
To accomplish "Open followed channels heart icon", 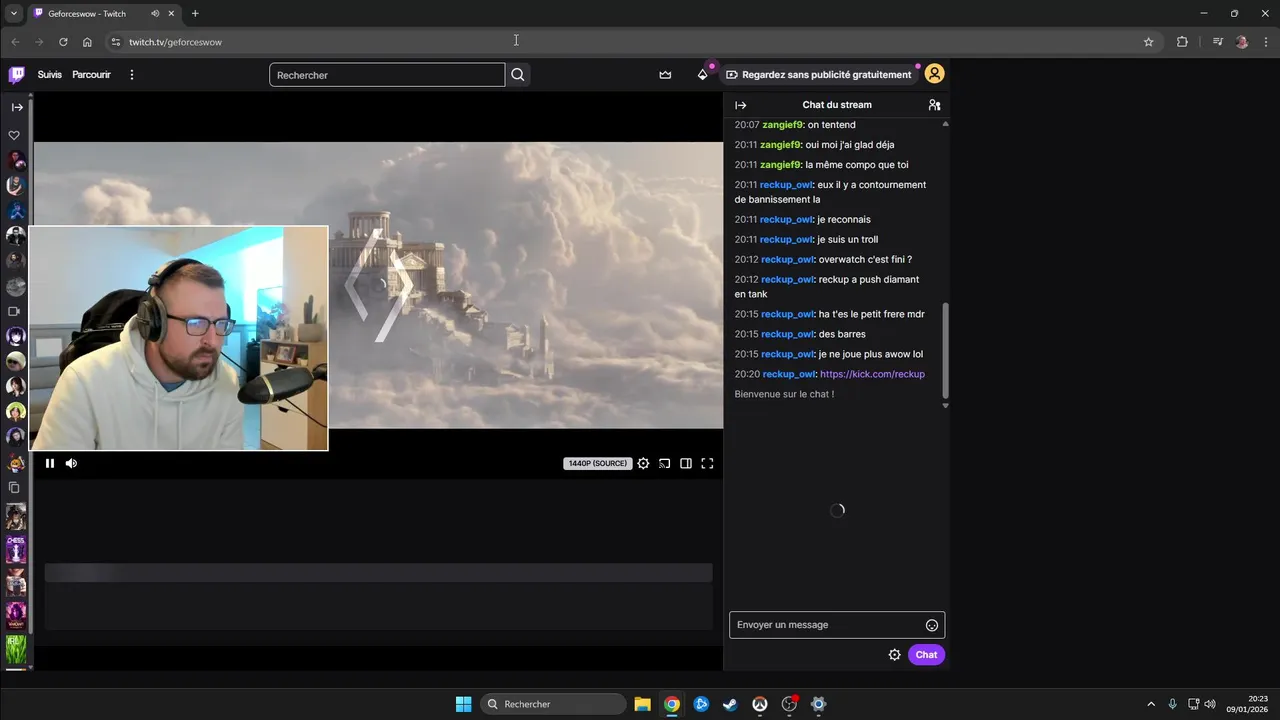I will tap(14, 135).
